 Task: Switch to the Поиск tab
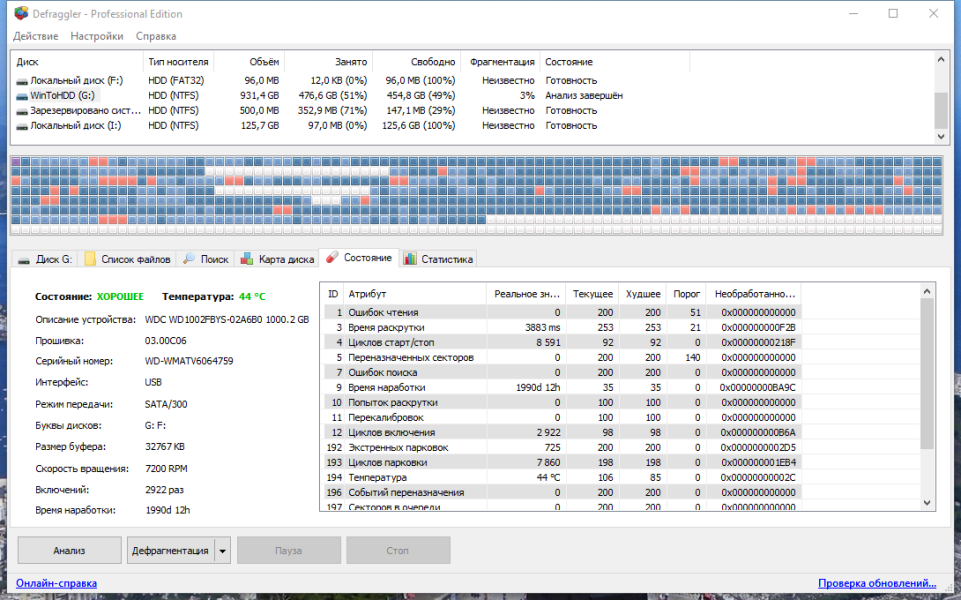click(206, 259)
